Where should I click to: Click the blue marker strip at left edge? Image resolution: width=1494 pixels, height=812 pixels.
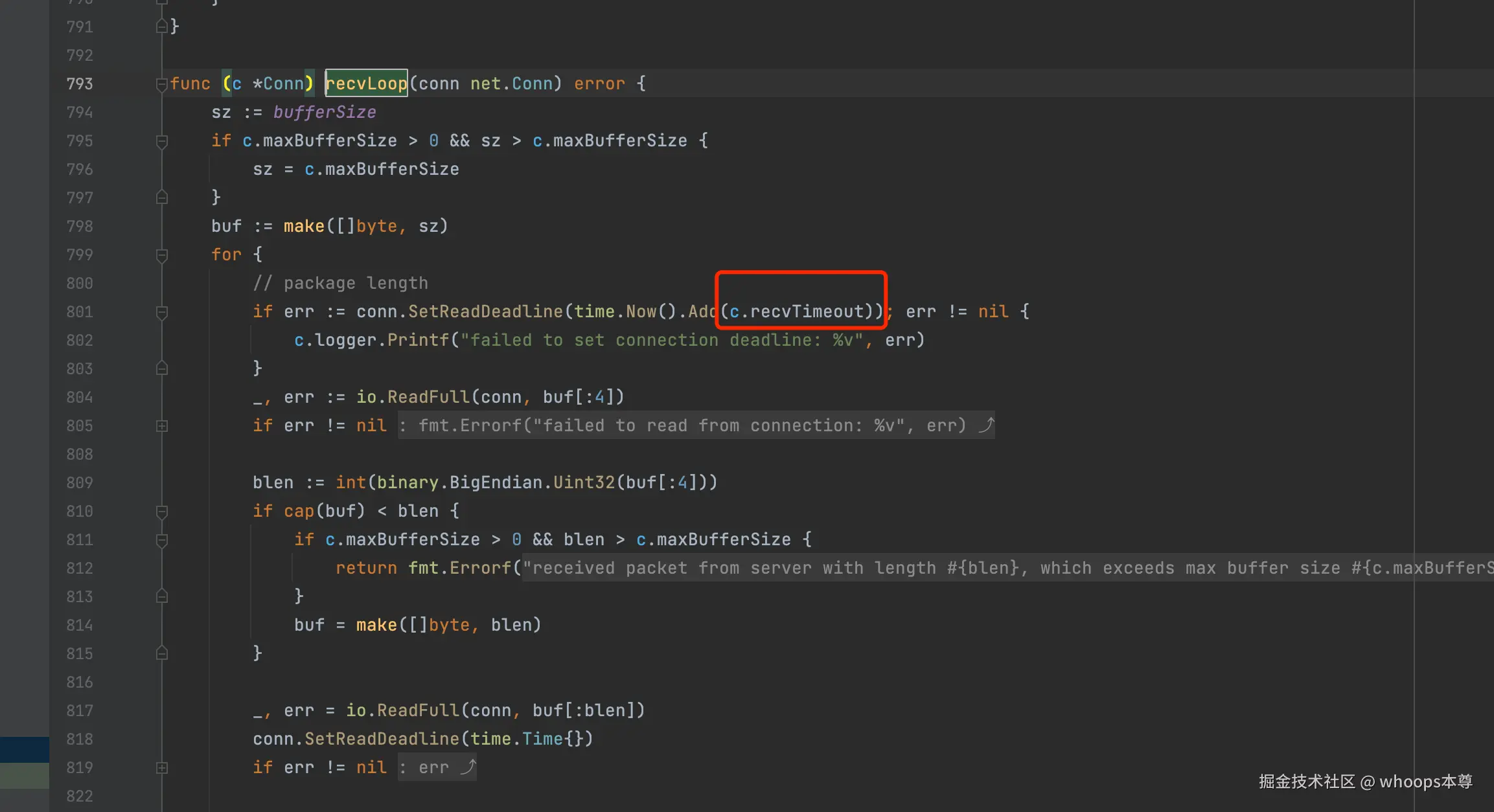pyautogui.click(x=24, y=749)
